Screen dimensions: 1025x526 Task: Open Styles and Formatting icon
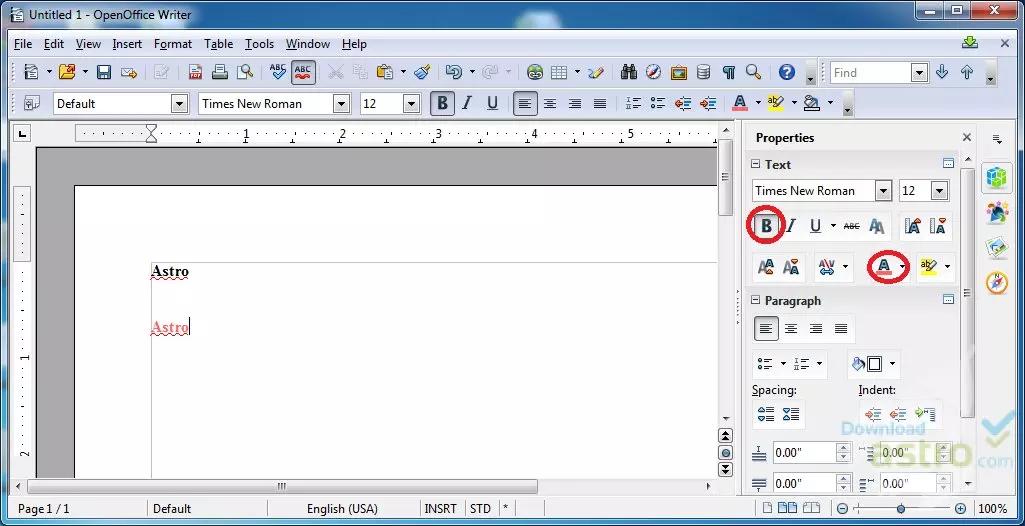click(31, 103)
